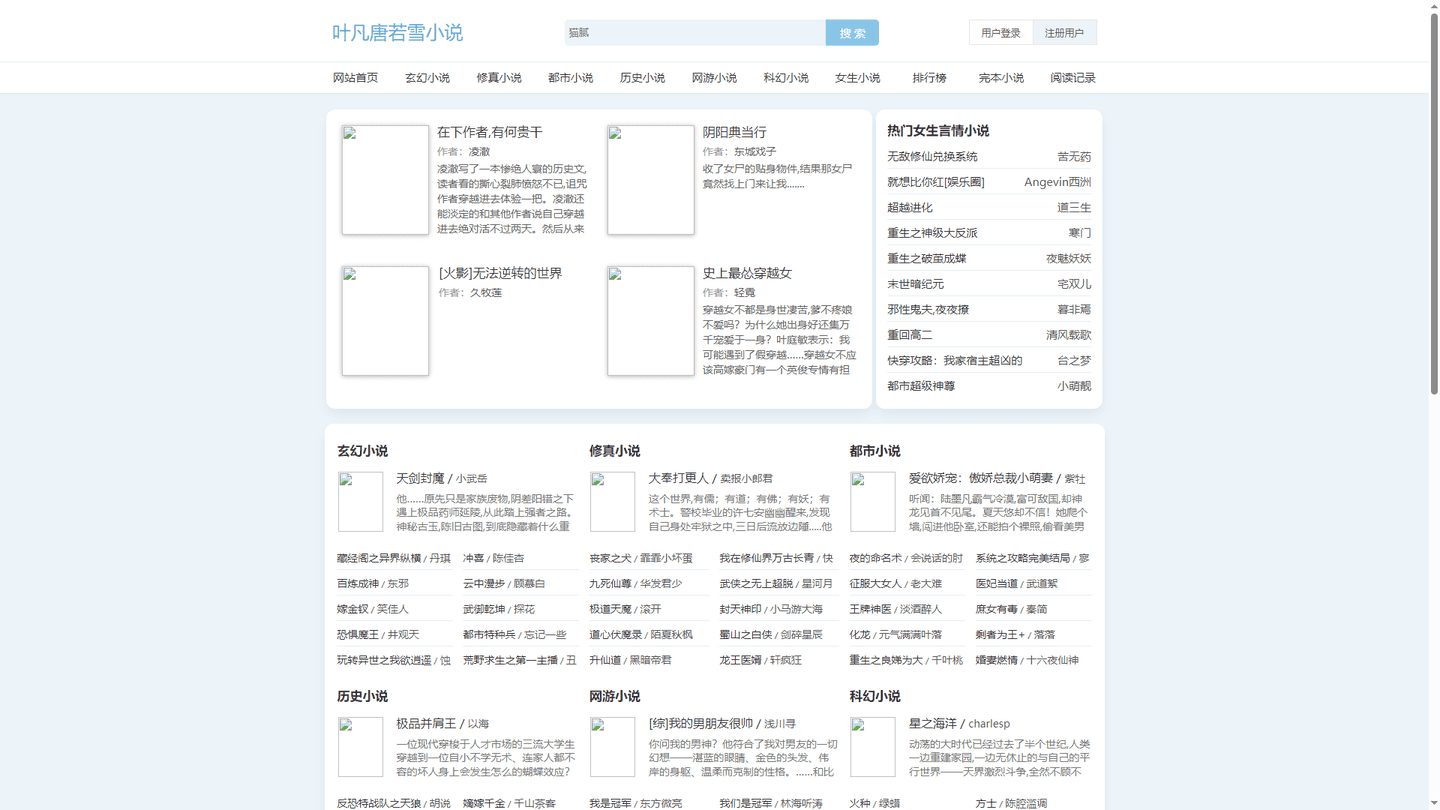This screenshot has height=810, width=1440.
Task: Open 重生之神级大反派 in hot list
Action: click(x=932, y=233)
